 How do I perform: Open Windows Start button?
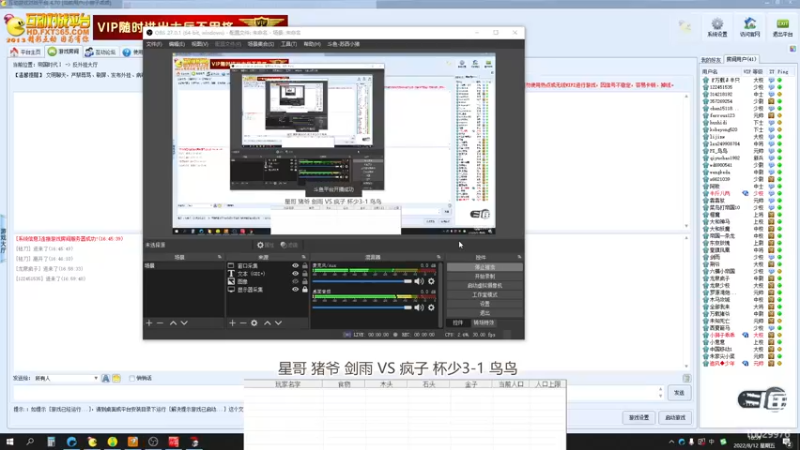click(x=10, y=442)
